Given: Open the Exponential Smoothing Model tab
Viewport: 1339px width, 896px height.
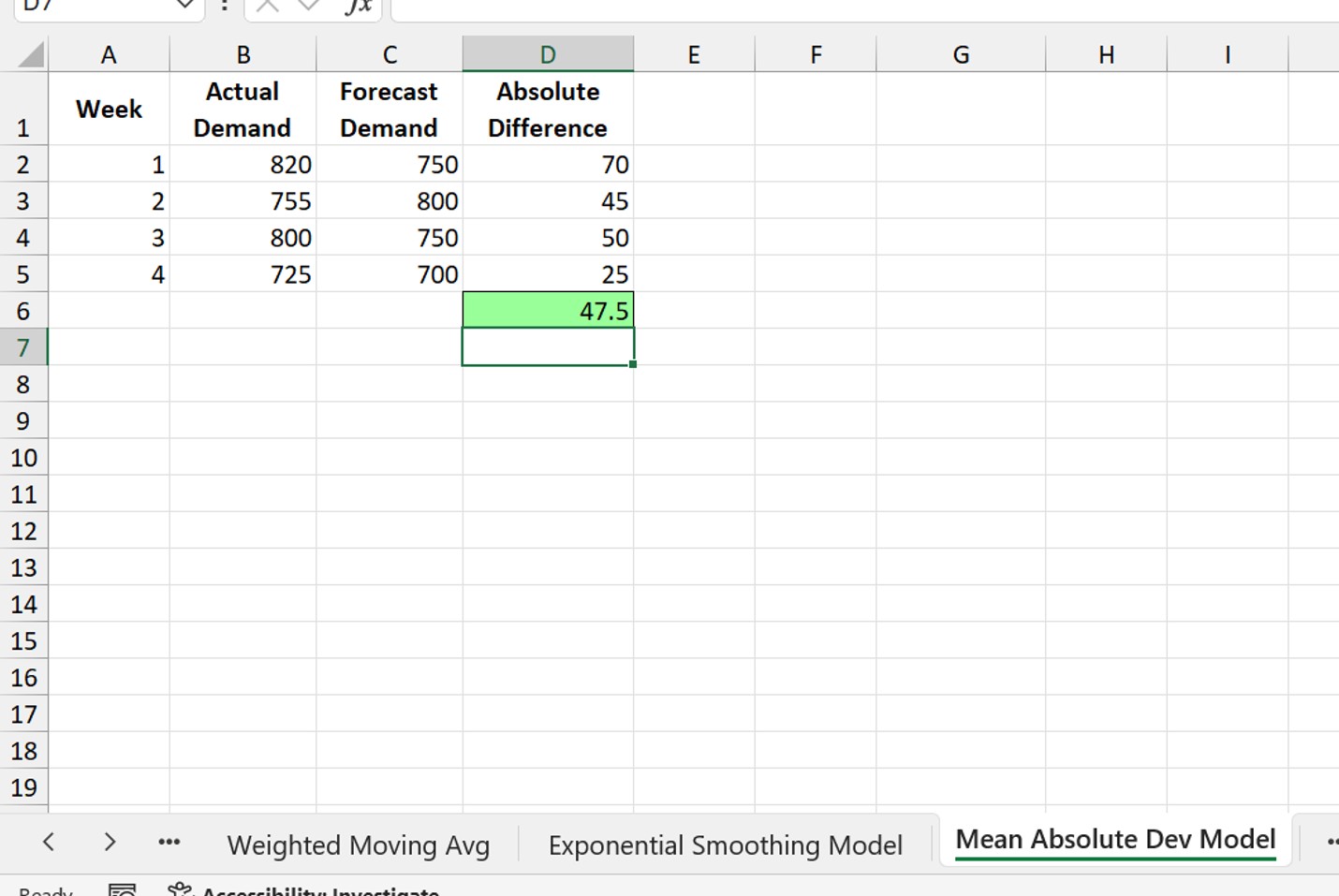Looking at the screenshot, I should tap(726, 844).
